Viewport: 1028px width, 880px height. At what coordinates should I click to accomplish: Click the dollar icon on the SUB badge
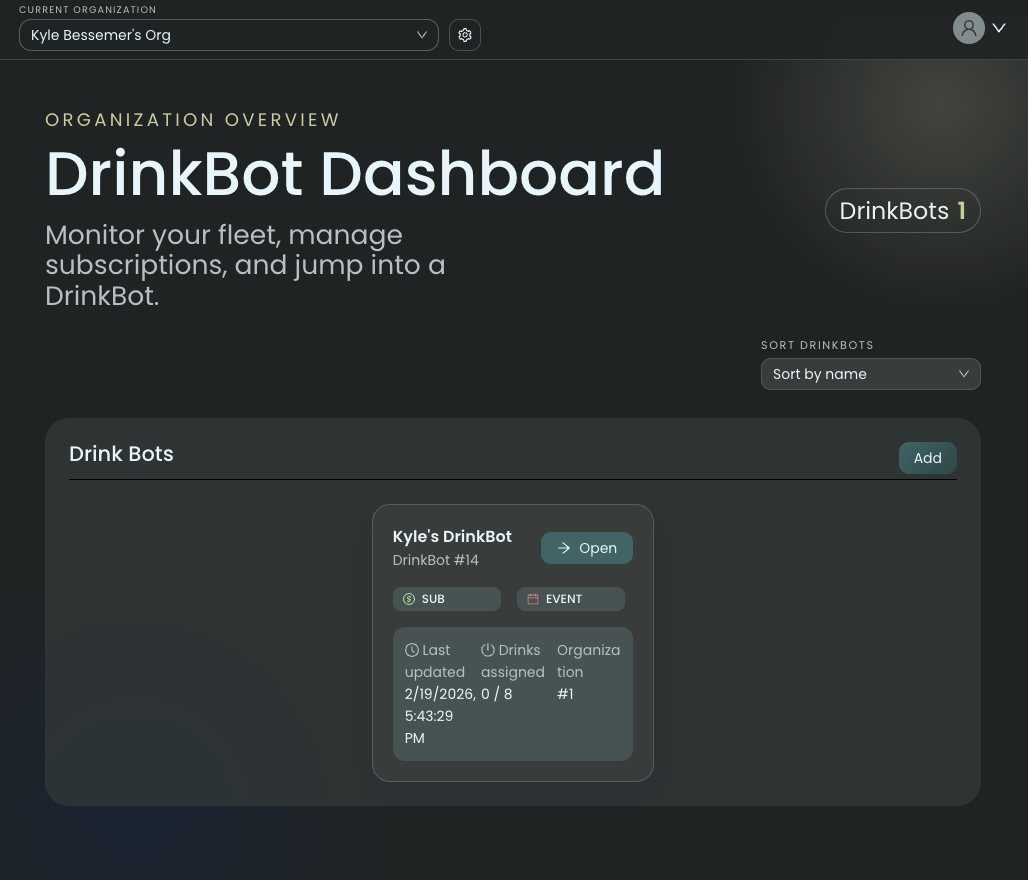[x=409, y=598]
